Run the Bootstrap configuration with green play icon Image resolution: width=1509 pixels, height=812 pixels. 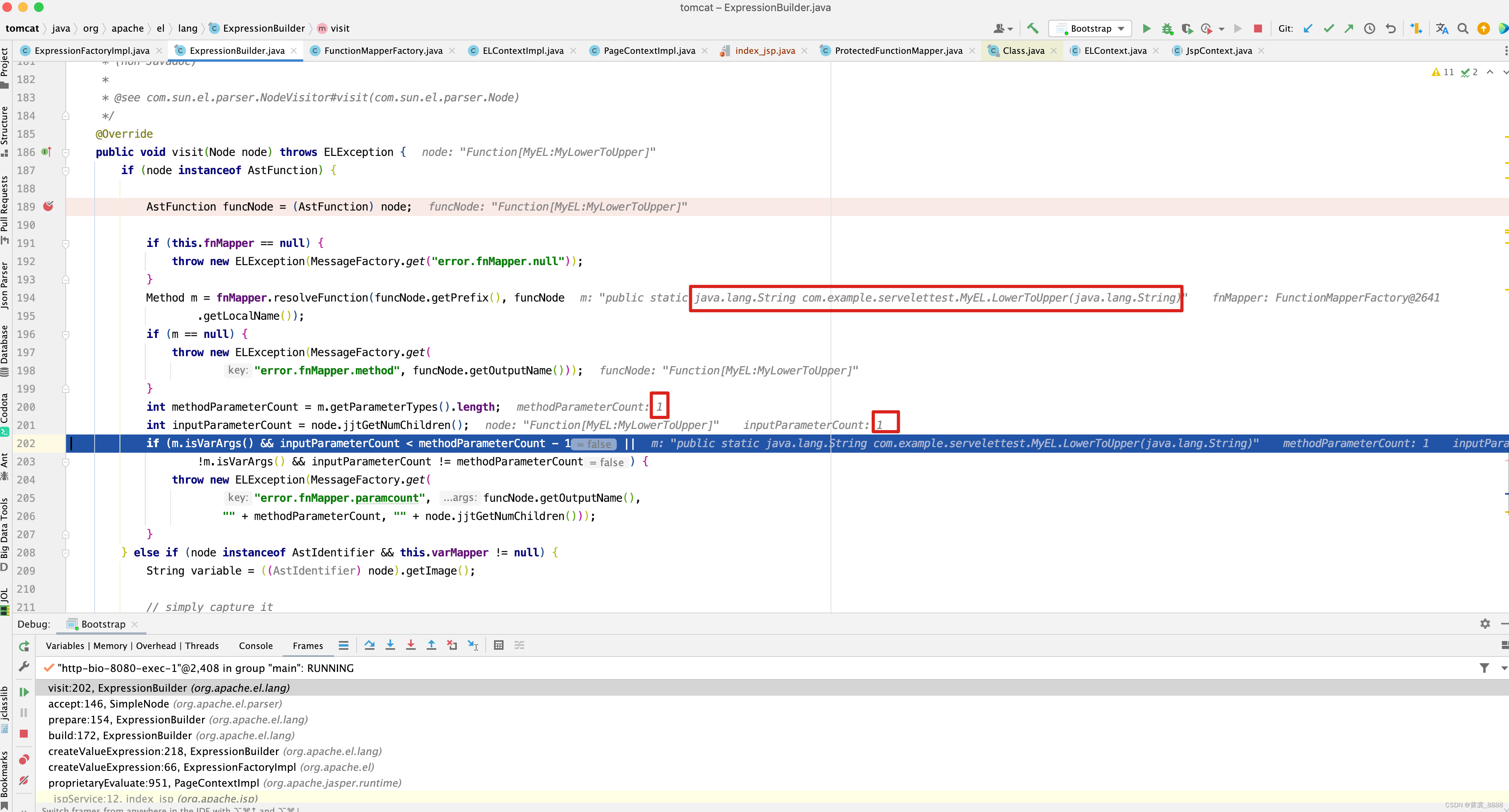coord(1146,28)
